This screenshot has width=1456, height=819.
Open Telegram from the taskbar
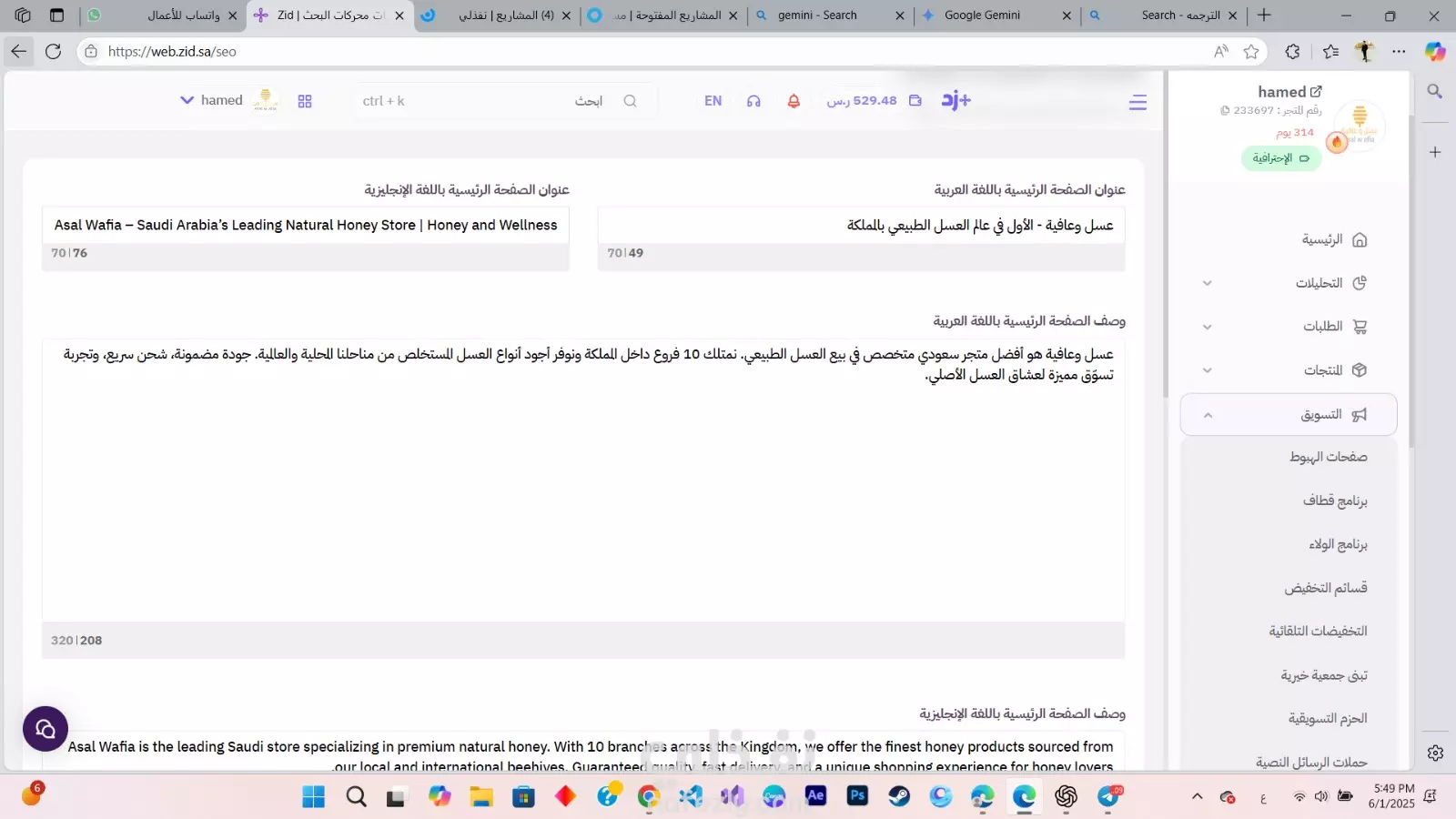[x=1108, y=796]
